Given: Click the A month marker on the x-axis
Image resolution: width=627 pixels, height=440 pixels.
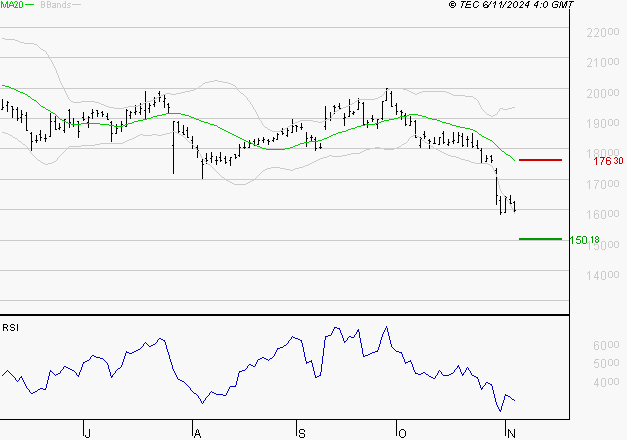Looking at the screenshot, I should pos(197,432).
